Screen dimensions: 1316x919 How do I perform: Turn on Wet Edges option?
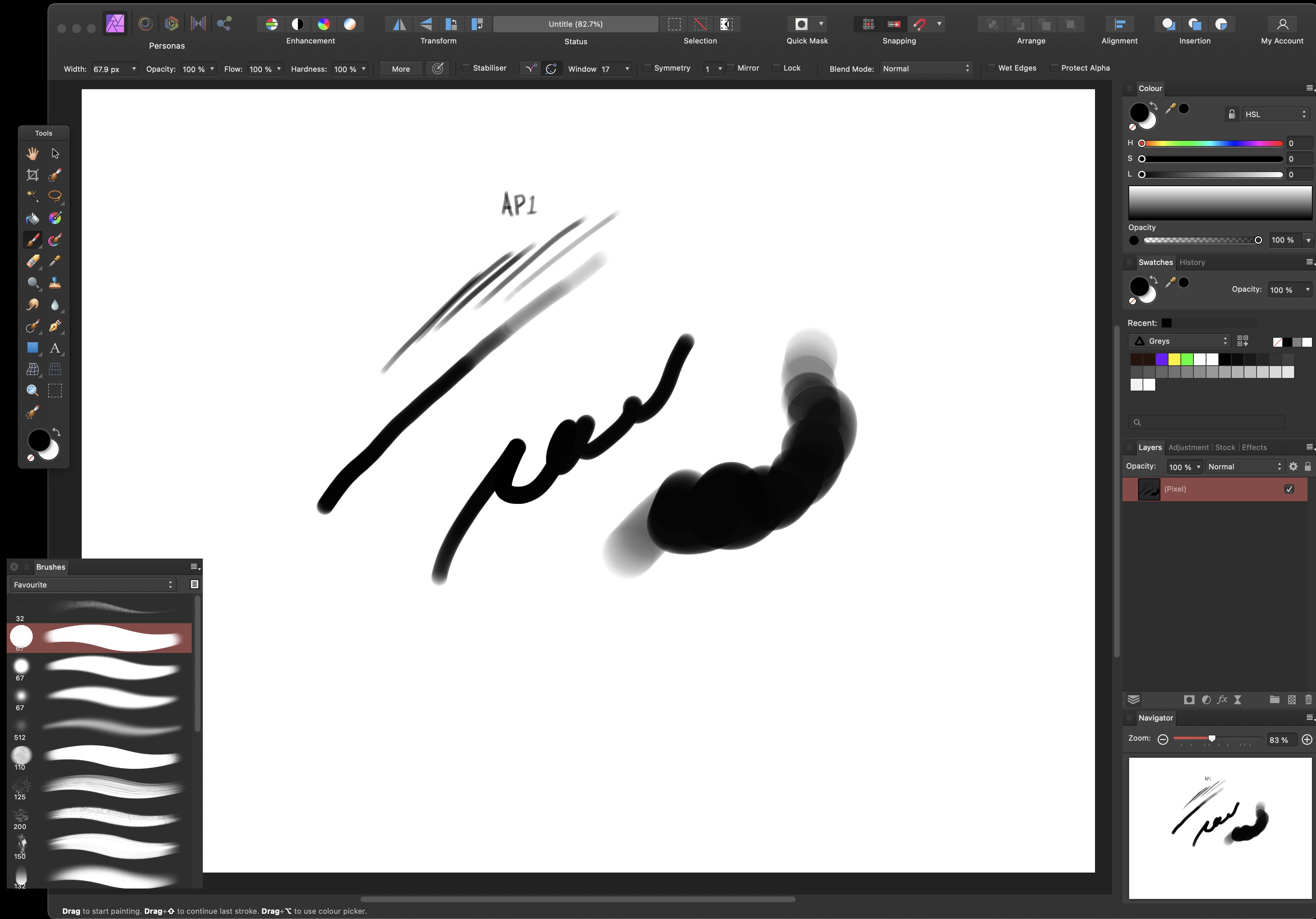(x=991, y=68)
